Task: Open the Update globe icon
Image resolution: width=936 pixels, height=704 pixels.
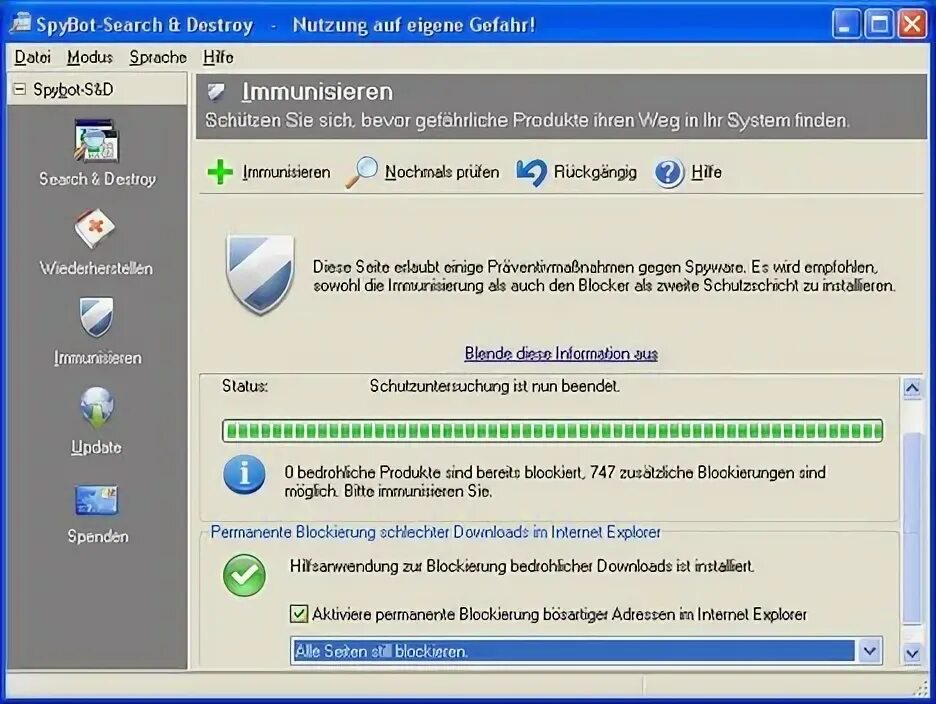Action: point(97,408)
